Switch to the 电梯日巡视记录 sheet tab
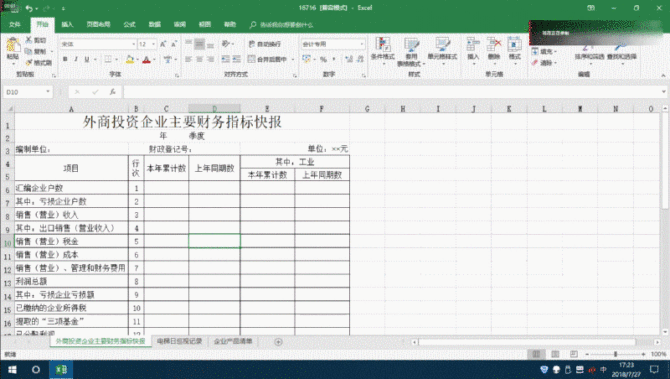 coord(179,341)
